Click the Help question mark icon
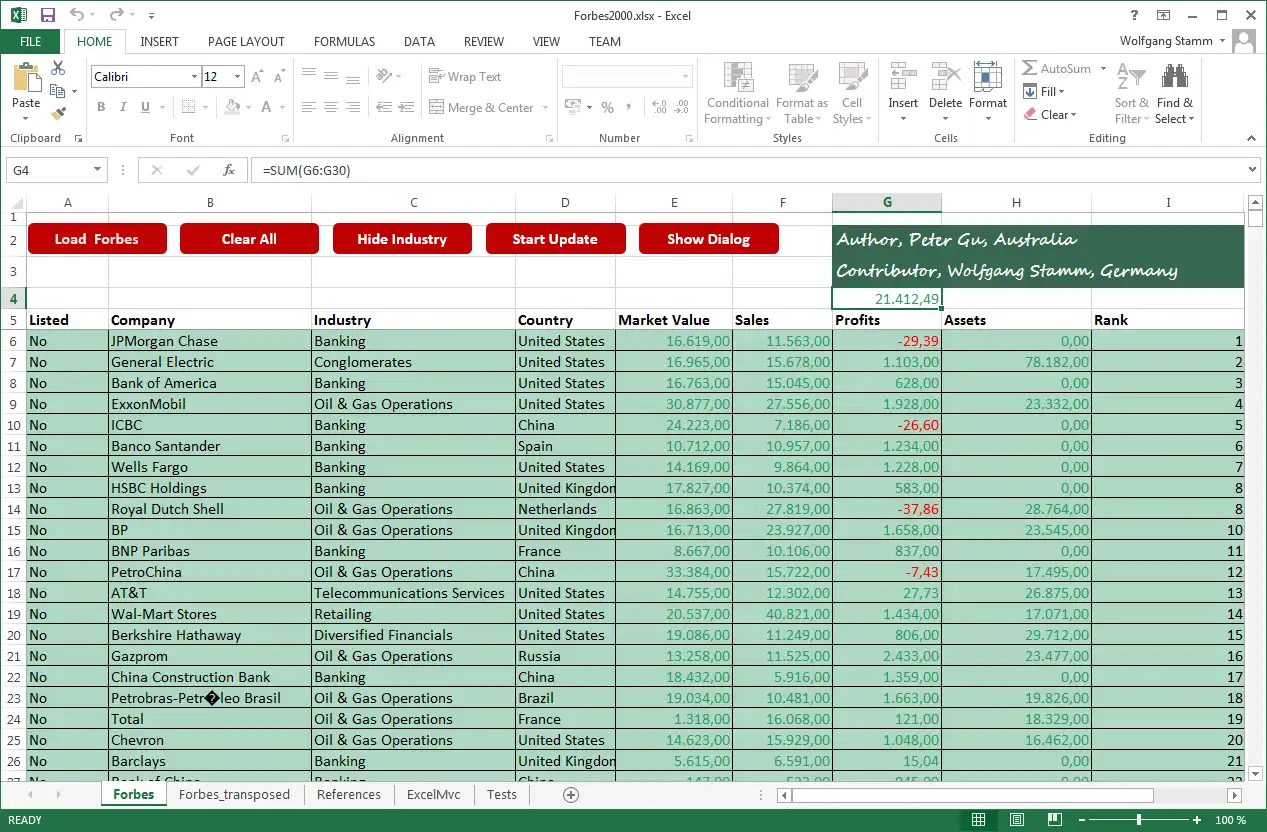 (x=1134, y=15)
